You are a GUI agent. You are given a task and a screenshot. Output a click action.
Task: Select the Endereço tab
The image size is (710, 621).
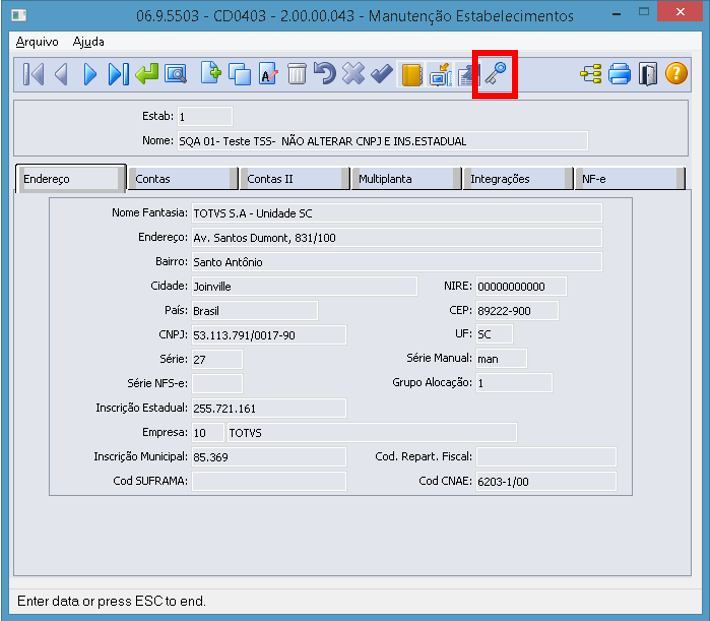71,178
